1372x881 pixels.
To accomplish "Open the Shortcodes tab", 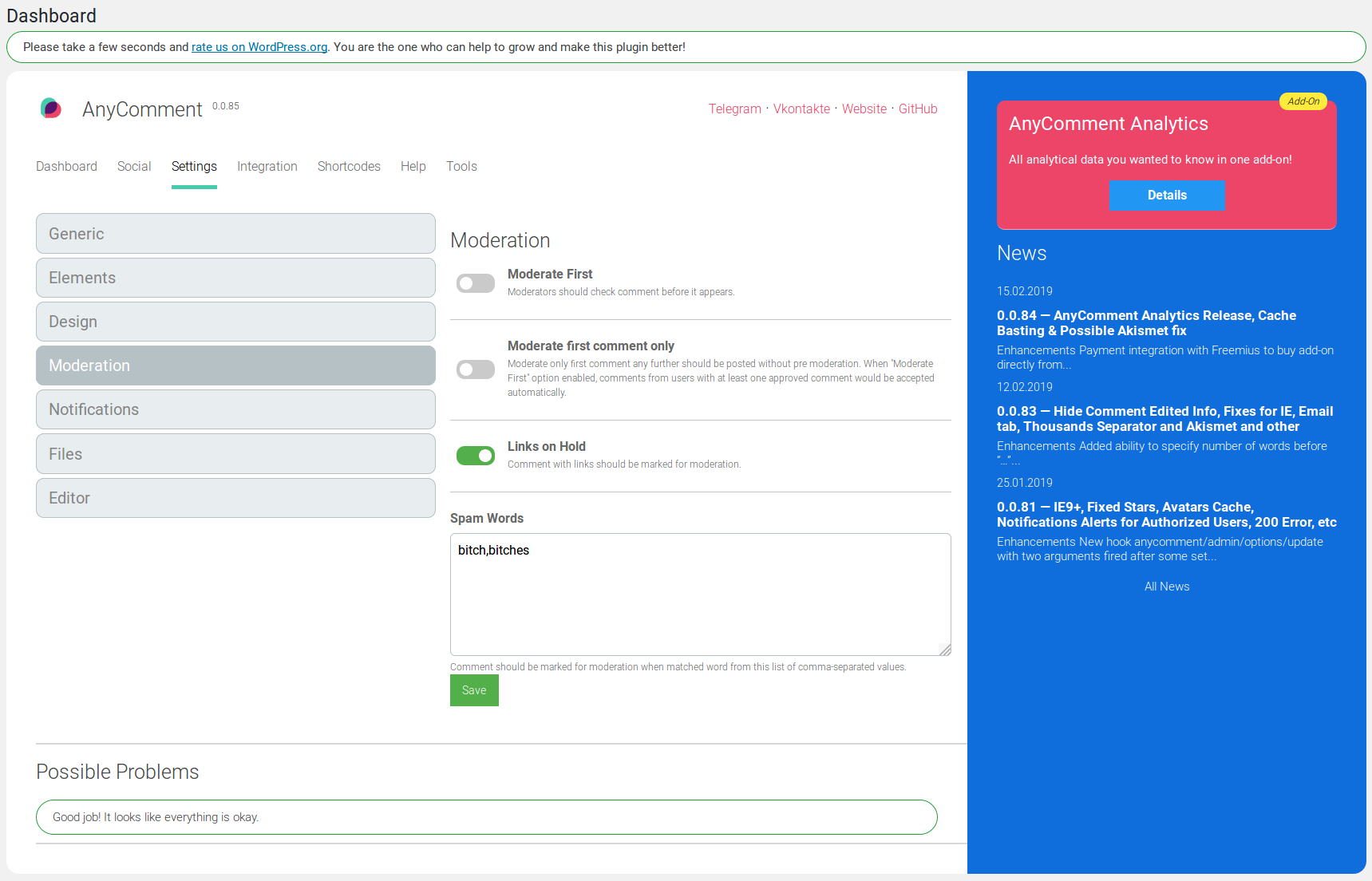I will pos(349,166).
